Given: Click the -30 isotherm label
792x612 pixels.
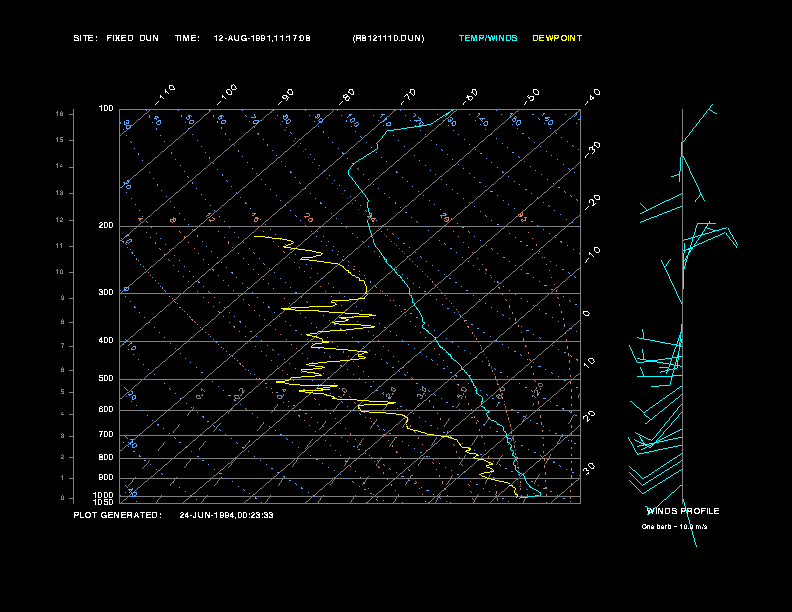Looking at the screenshot, I should [x=592, y=150].
